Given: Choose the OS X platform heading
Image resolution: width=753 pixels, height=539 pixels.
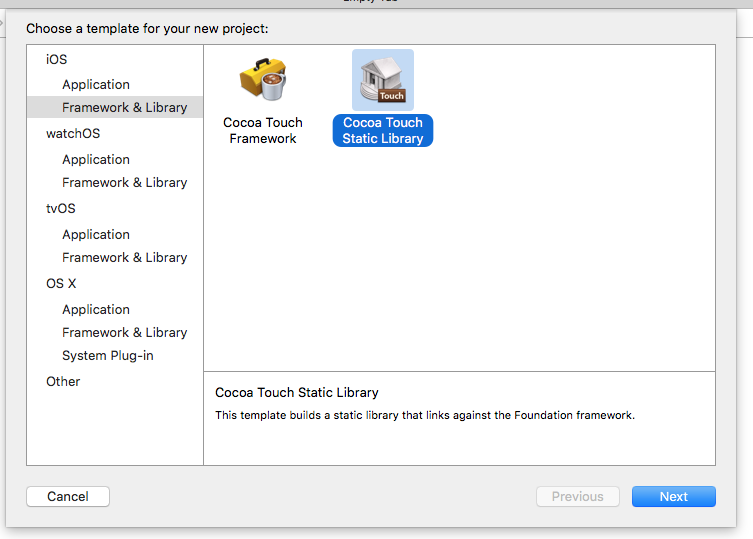Looking at the screenshot, I should 61,283.
